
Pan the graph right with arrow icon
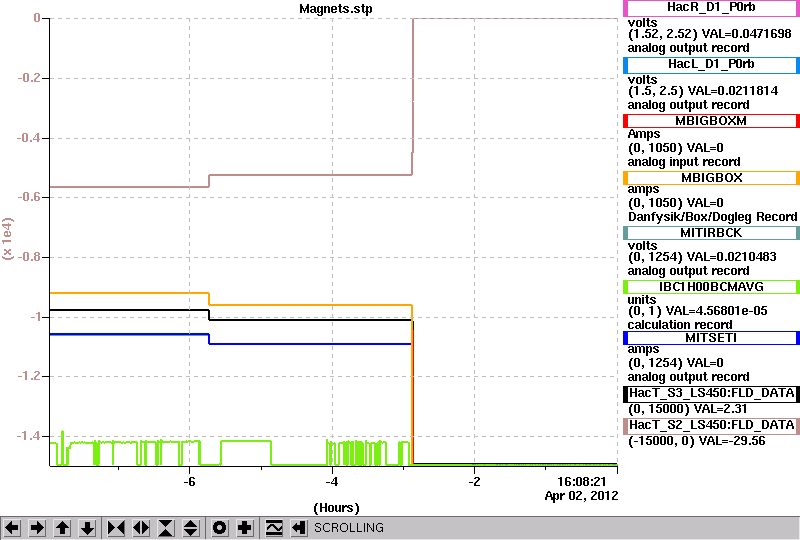pos(37,528)
